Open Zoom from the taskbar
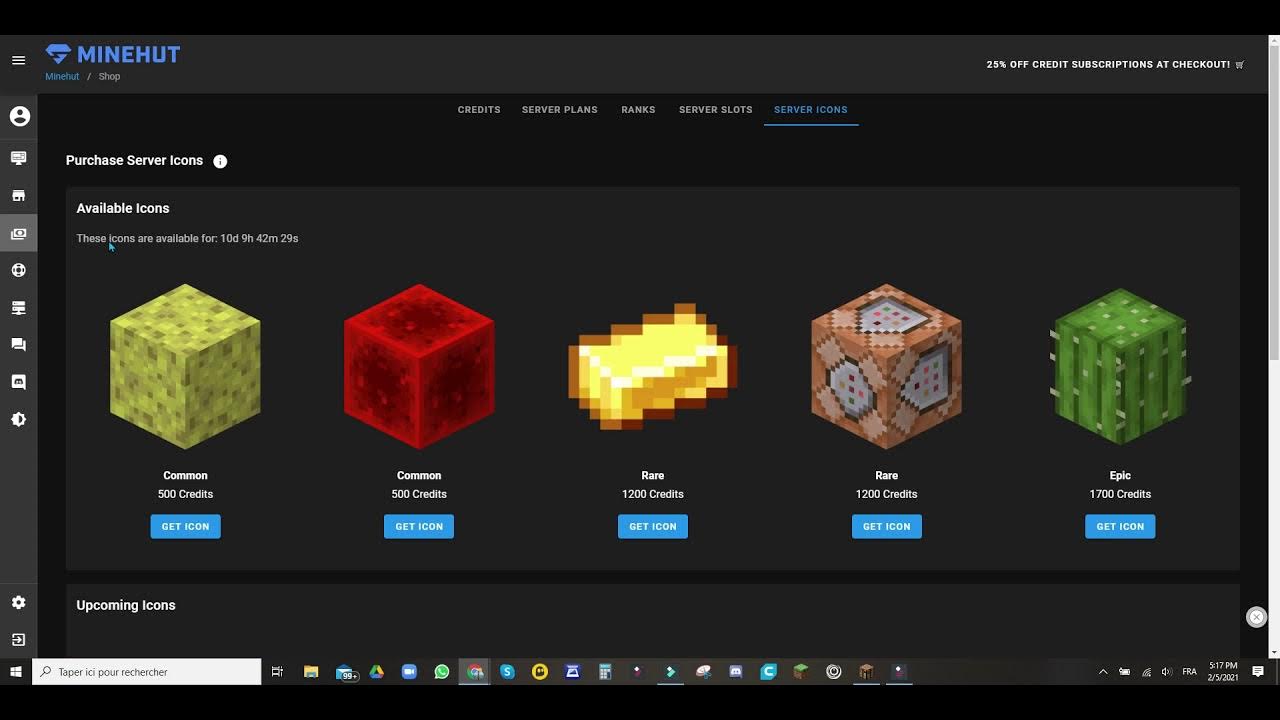The image size is (1280, 720). [409, 672]
